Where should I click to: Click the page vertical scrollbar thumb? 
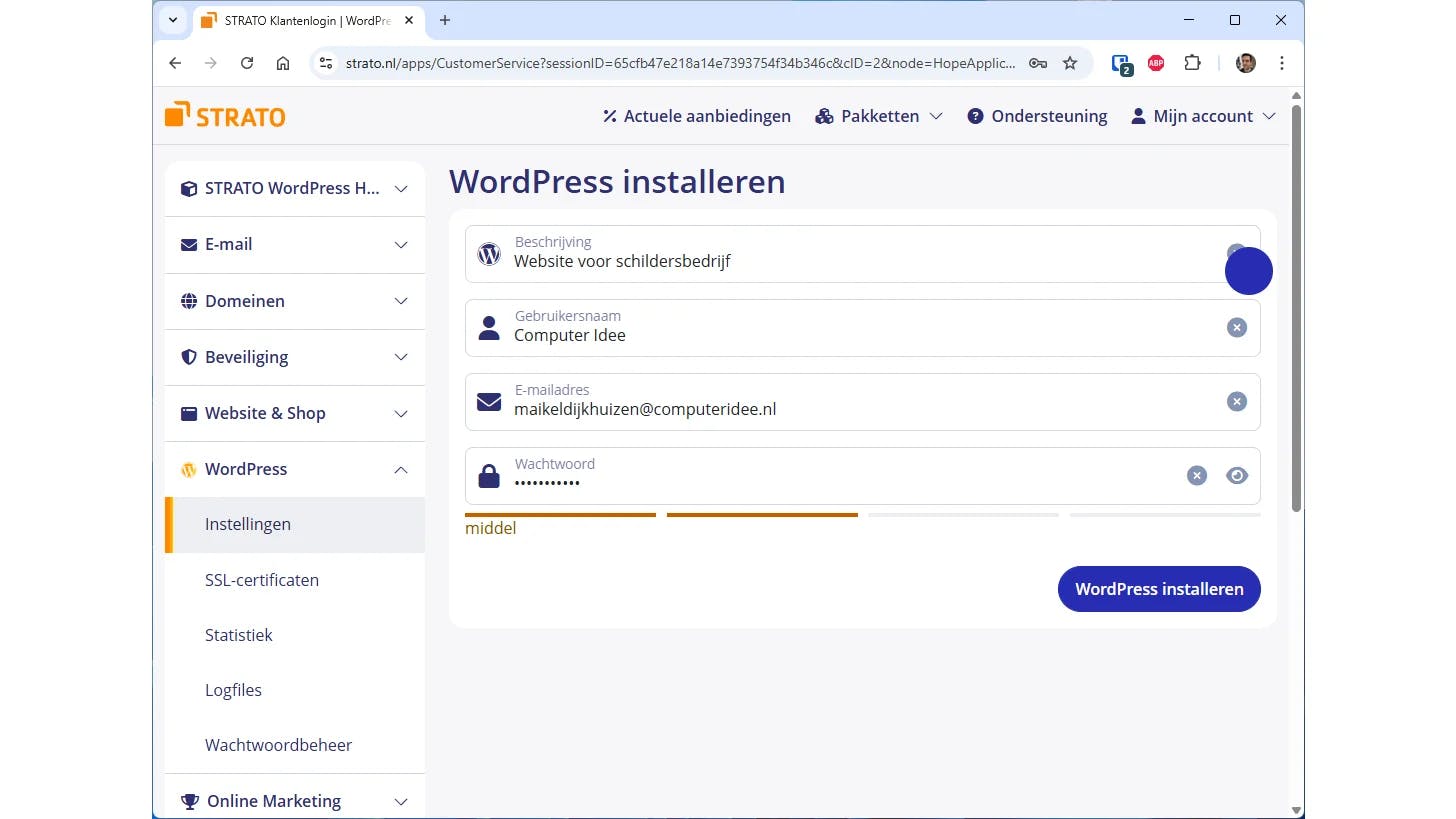pyautogui.click(x=1297, y=308)
